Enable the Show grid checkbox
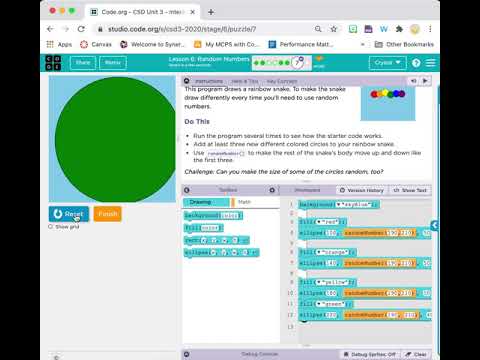480x360 pixels. (x=50, y=226)
